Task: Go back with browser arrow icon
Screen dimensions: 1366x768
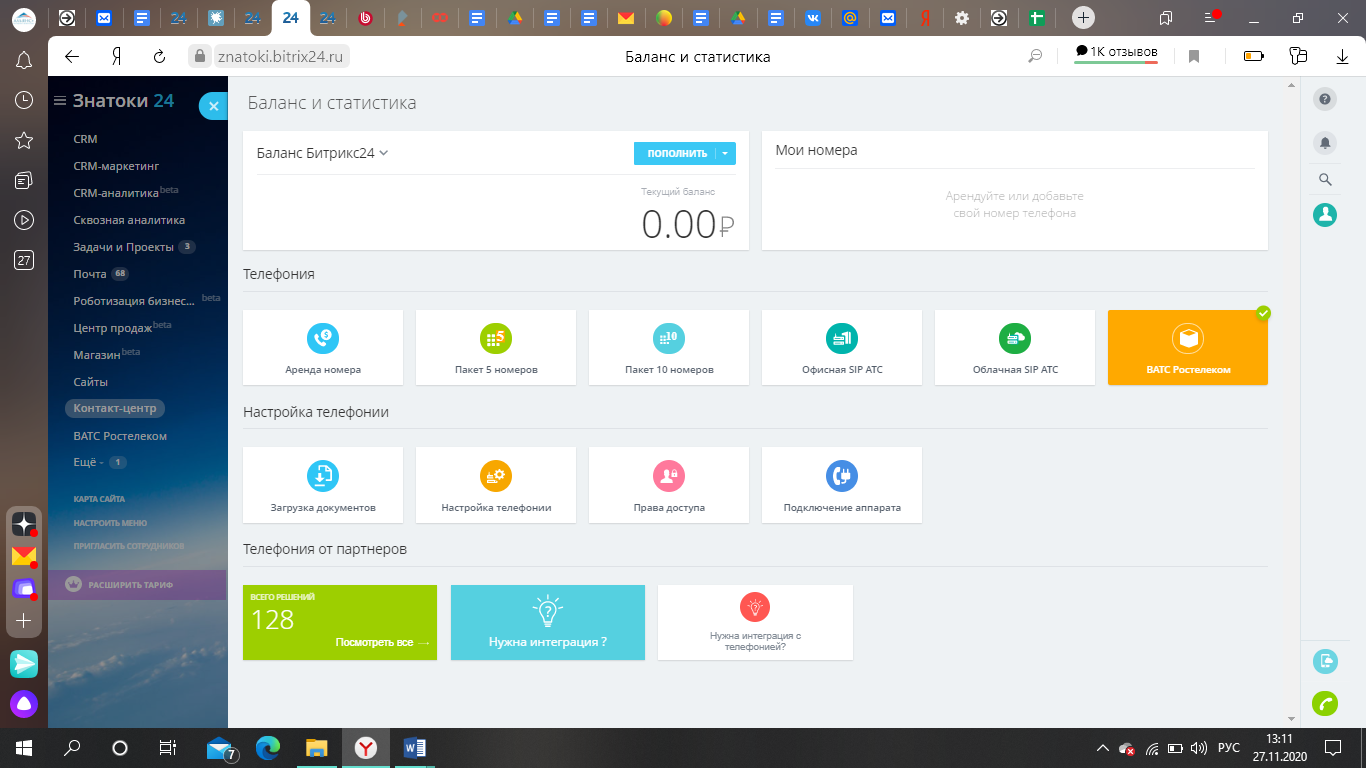Action: [72, 57]
